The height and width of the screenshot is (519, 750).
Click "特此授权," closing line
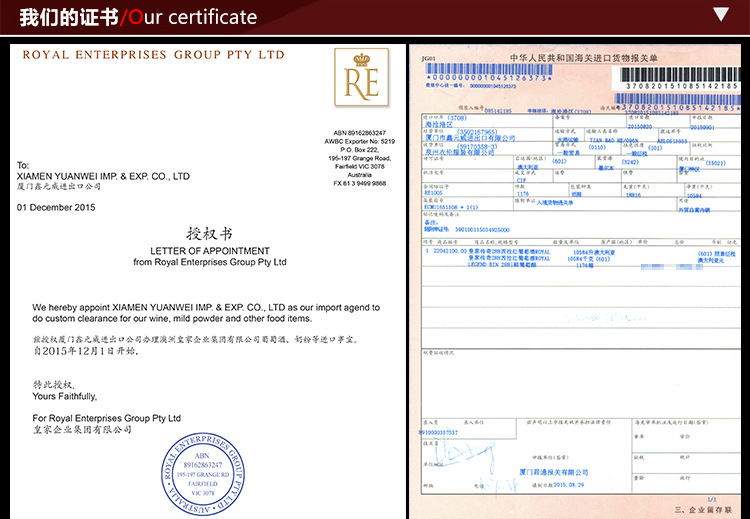point(54,385)
